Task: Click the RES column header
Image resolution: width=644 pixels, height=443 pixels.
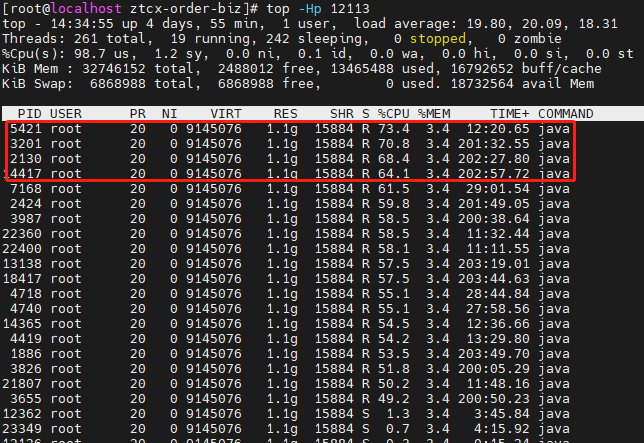Action: (286, 114)
